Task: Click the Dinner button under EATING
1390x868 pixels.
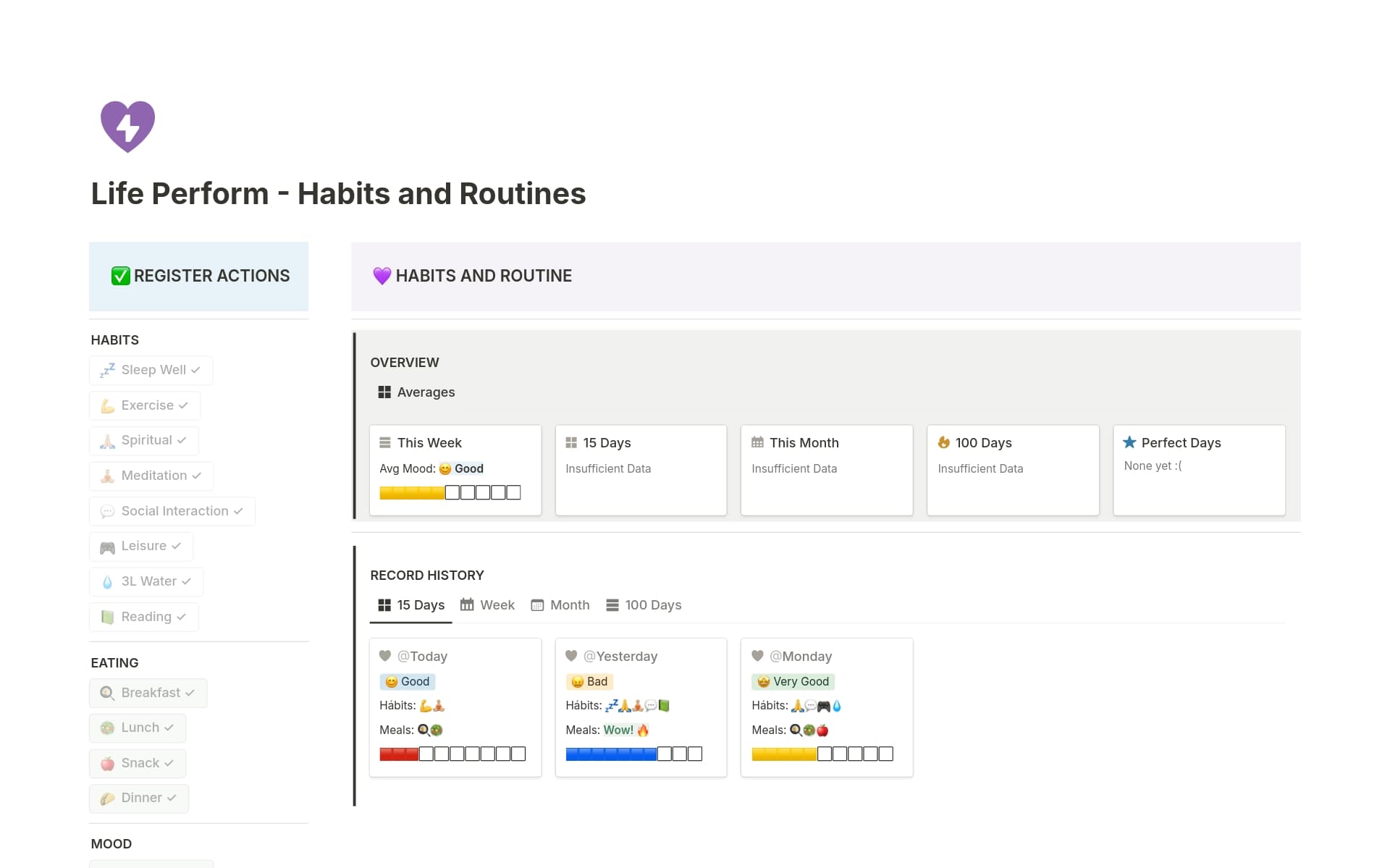Action: point(138,798)
